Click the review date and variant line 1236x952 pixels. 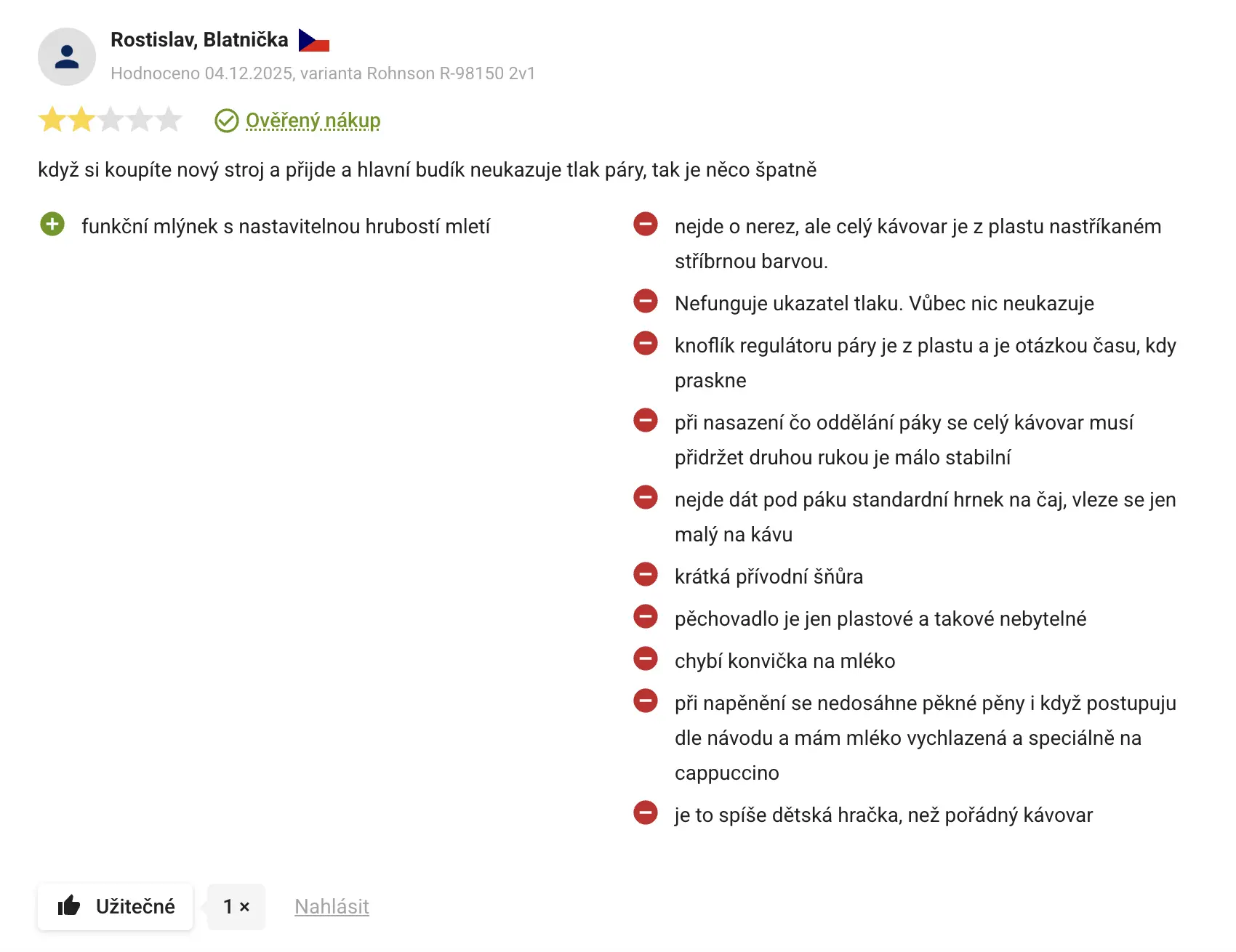click(323, 73)
